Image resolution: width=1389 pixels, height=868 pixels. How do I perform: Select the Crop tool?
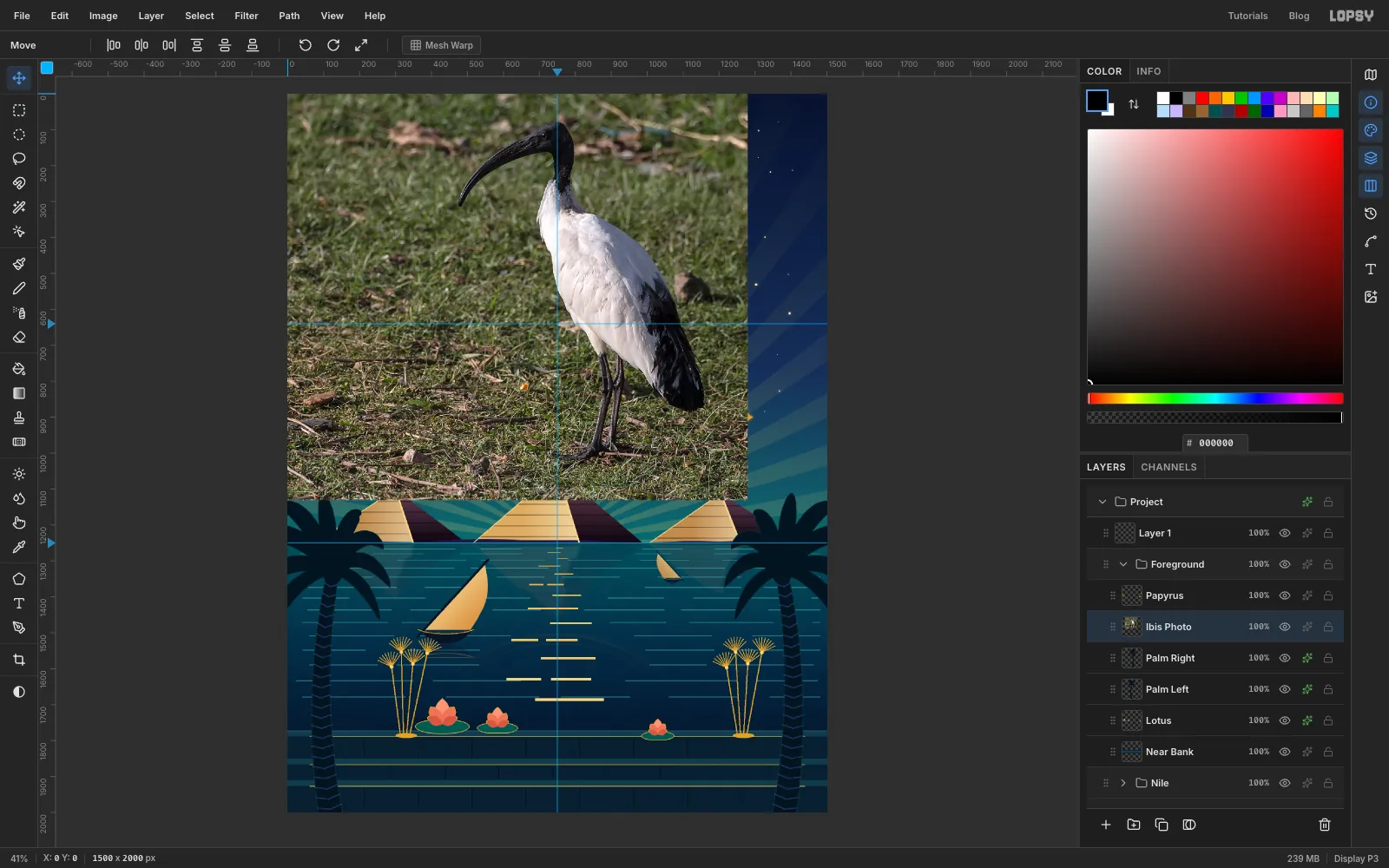[x=18, y=660]
